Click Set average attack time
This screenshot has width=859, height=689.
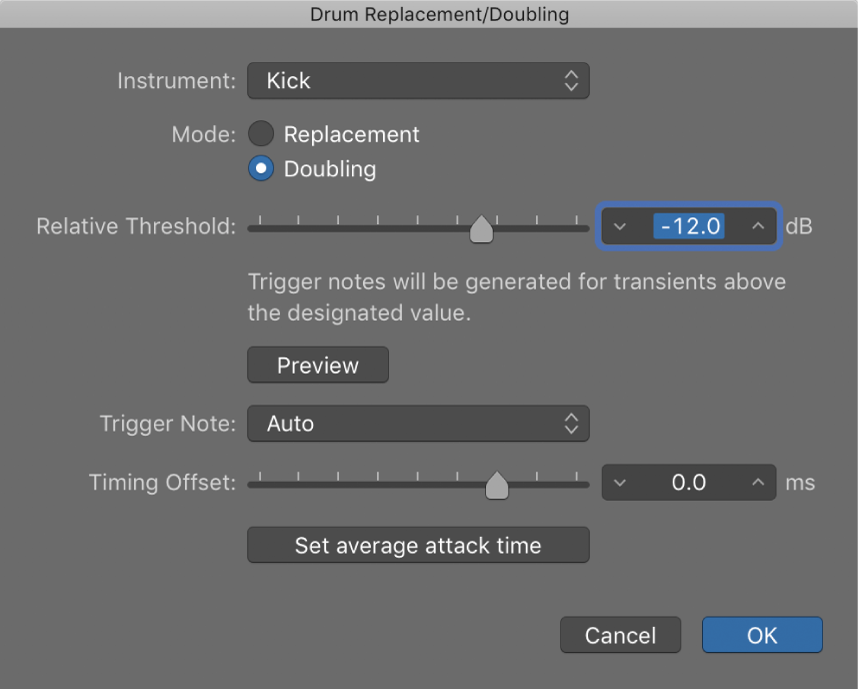418,545
